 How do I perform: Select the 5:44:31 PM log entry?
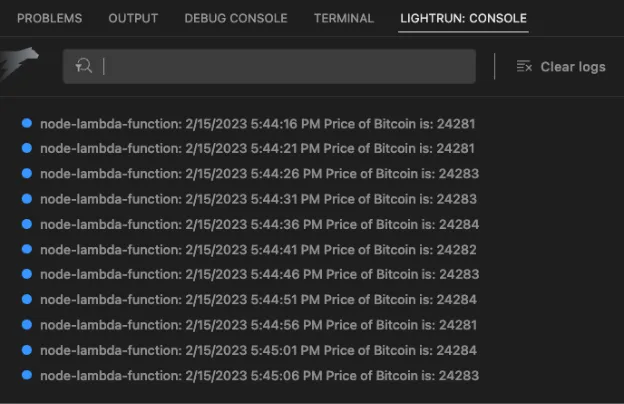tap(257, 199)
